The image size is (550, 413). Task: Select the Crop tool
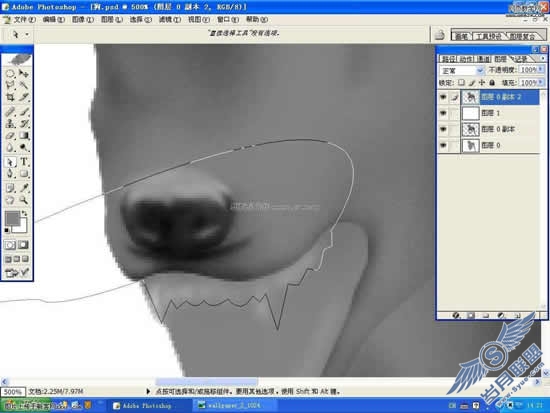[10, 97]
